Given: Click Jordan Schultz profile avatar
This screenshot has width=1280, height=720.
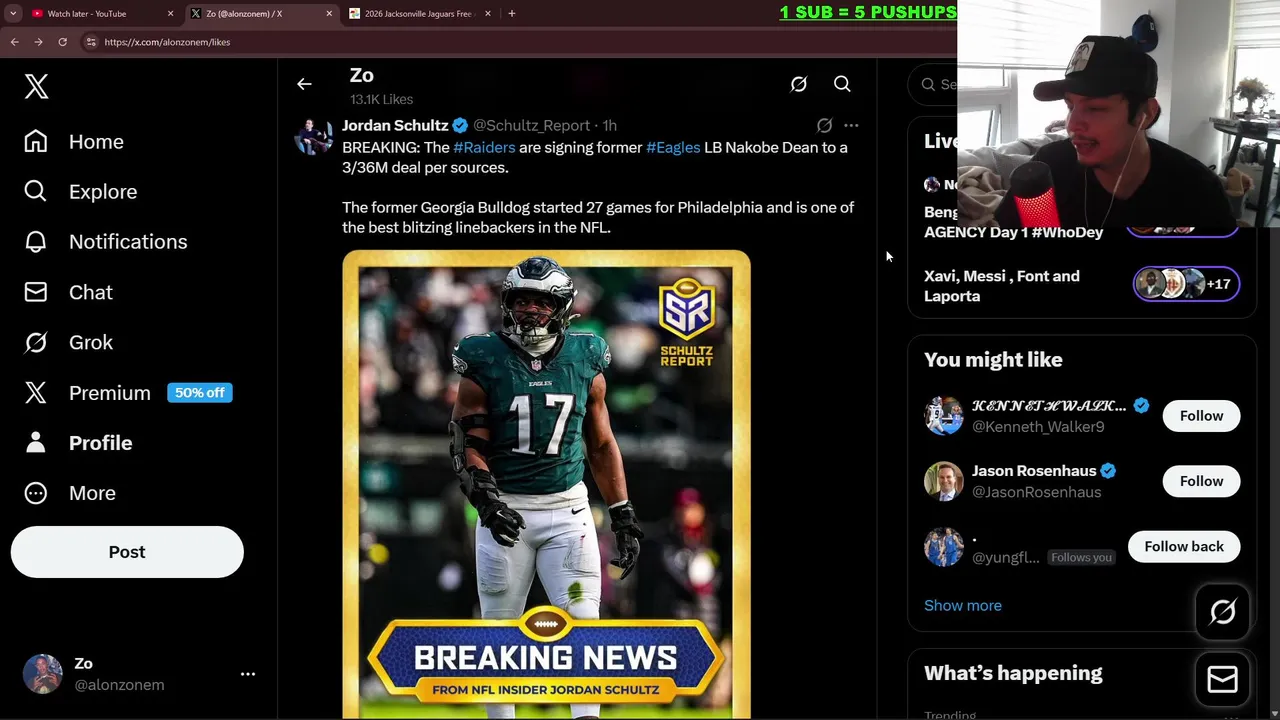Looking at the screenshot, I should pos(313,137).
